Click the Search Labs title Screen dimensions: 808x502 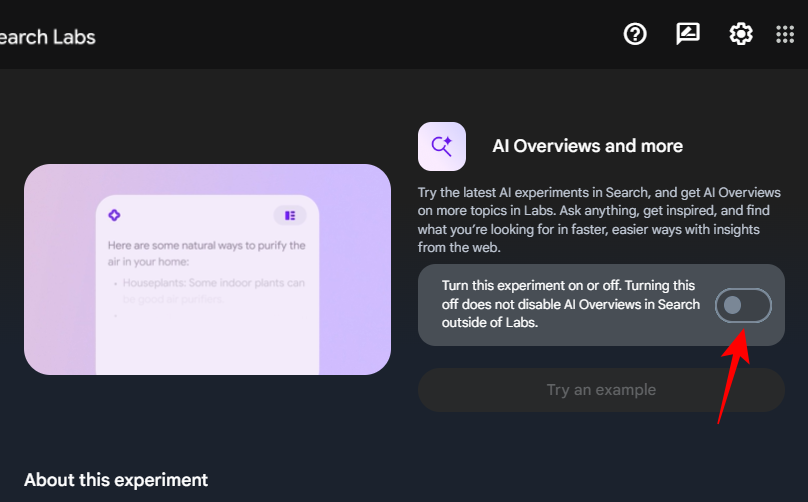47,37
